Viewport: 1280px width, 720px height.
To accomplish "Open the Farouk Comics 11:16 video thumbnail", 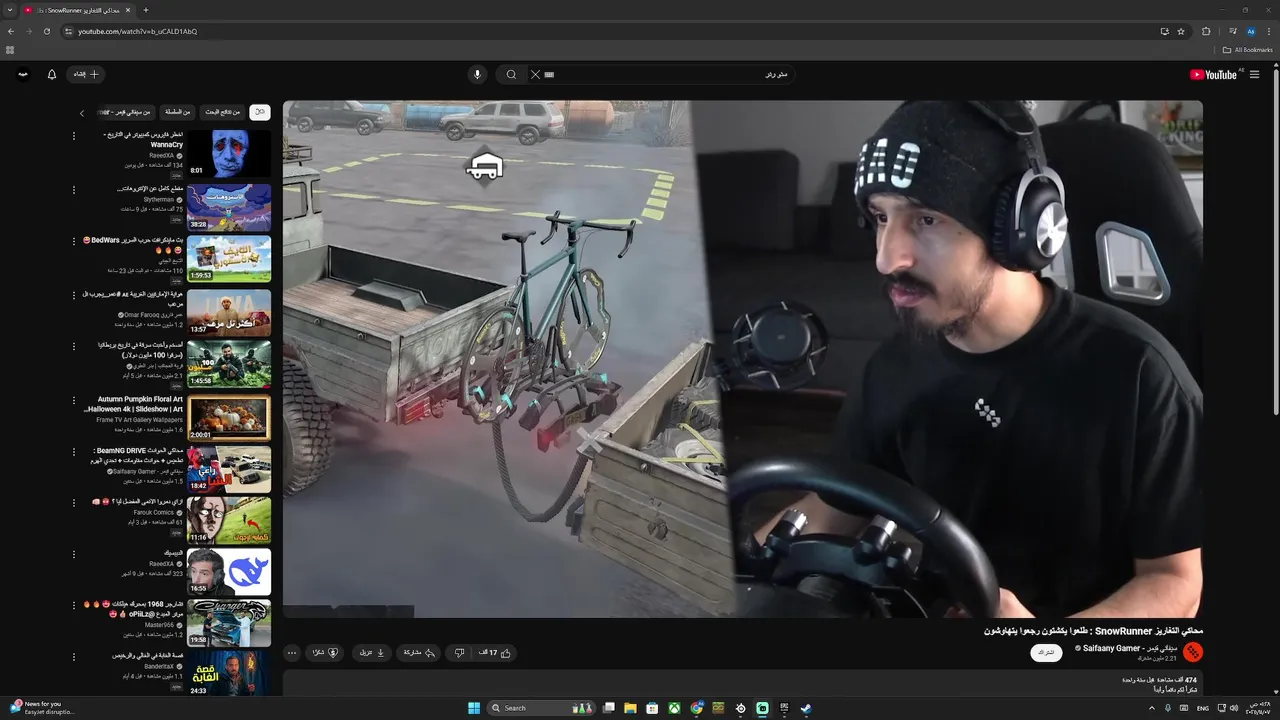I will 229,520.
